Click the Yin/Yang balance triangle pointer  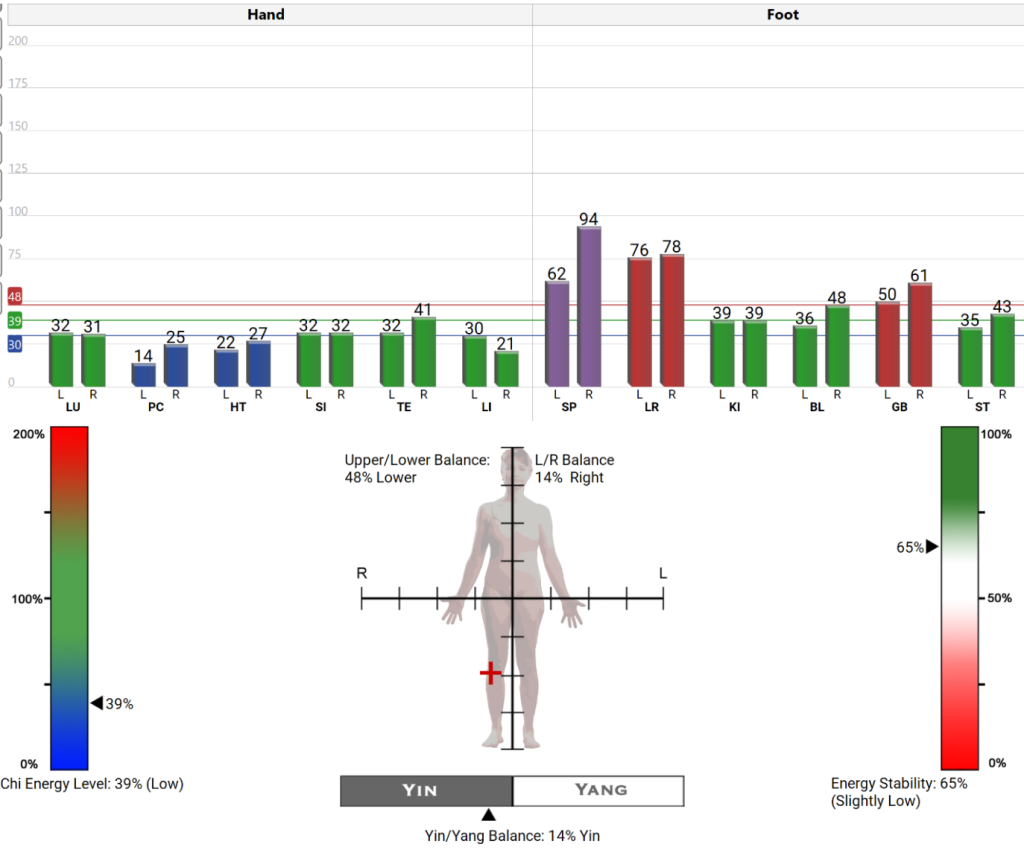click(488, 814)
